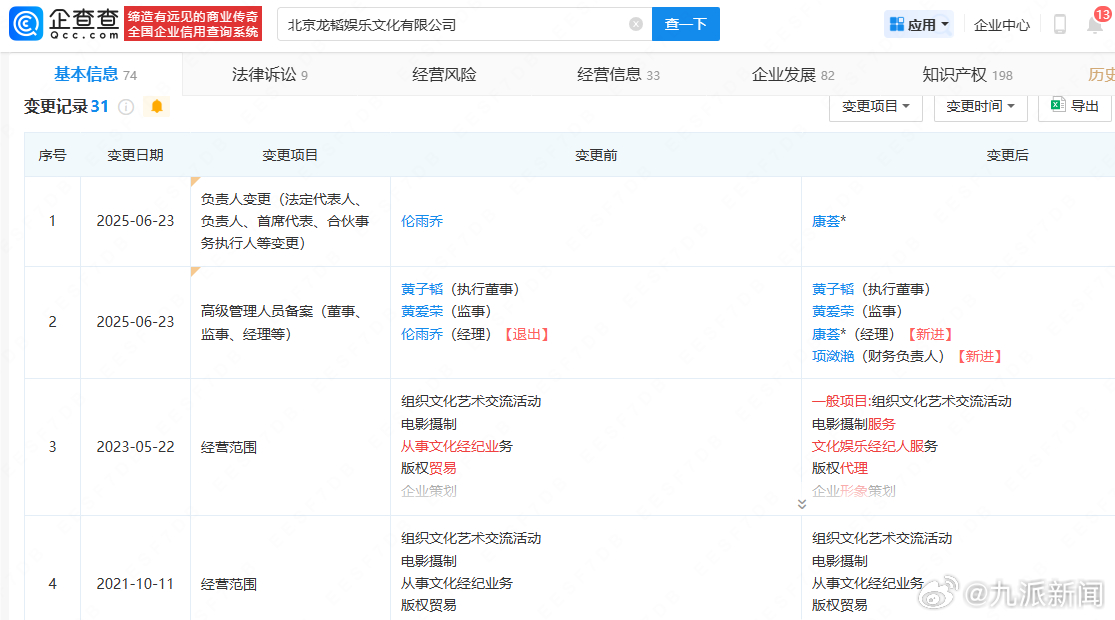Open 伦雨乔 link in row 1
The height and width of the screenshot is (620, 1115).
pos(422,221)
